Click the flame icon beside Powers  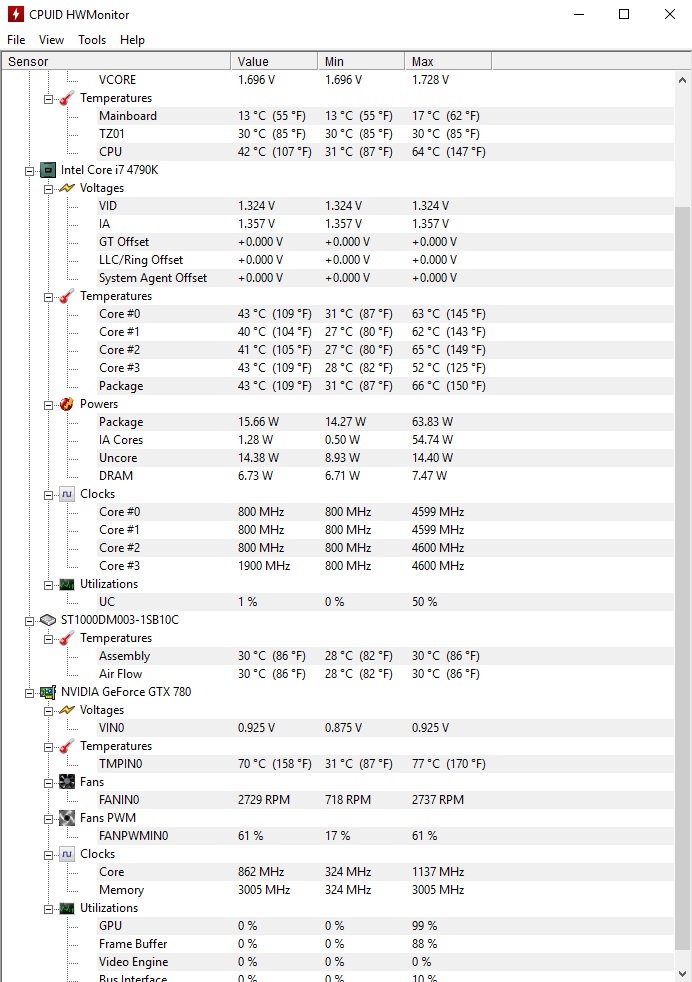pyautogui.click(x=67, y=404)
